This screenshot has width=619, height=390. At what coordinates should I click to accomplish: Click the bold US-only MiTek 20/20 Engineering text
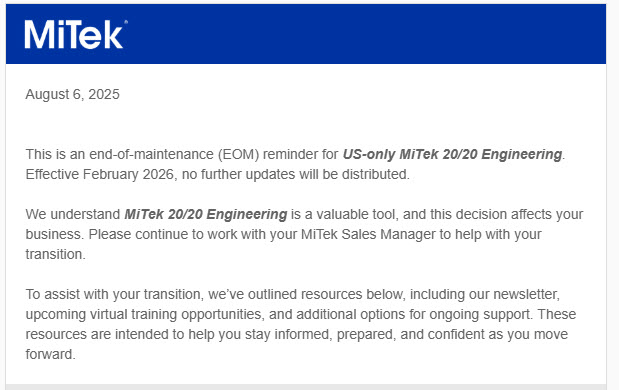coord(452,154)
